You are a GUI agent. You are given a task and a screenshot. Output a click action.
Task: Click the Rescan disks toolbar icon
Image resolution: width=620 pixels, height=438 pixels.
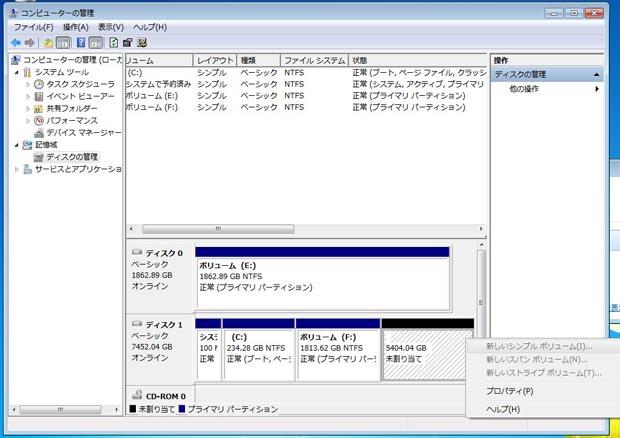click(x=127, y=43)
